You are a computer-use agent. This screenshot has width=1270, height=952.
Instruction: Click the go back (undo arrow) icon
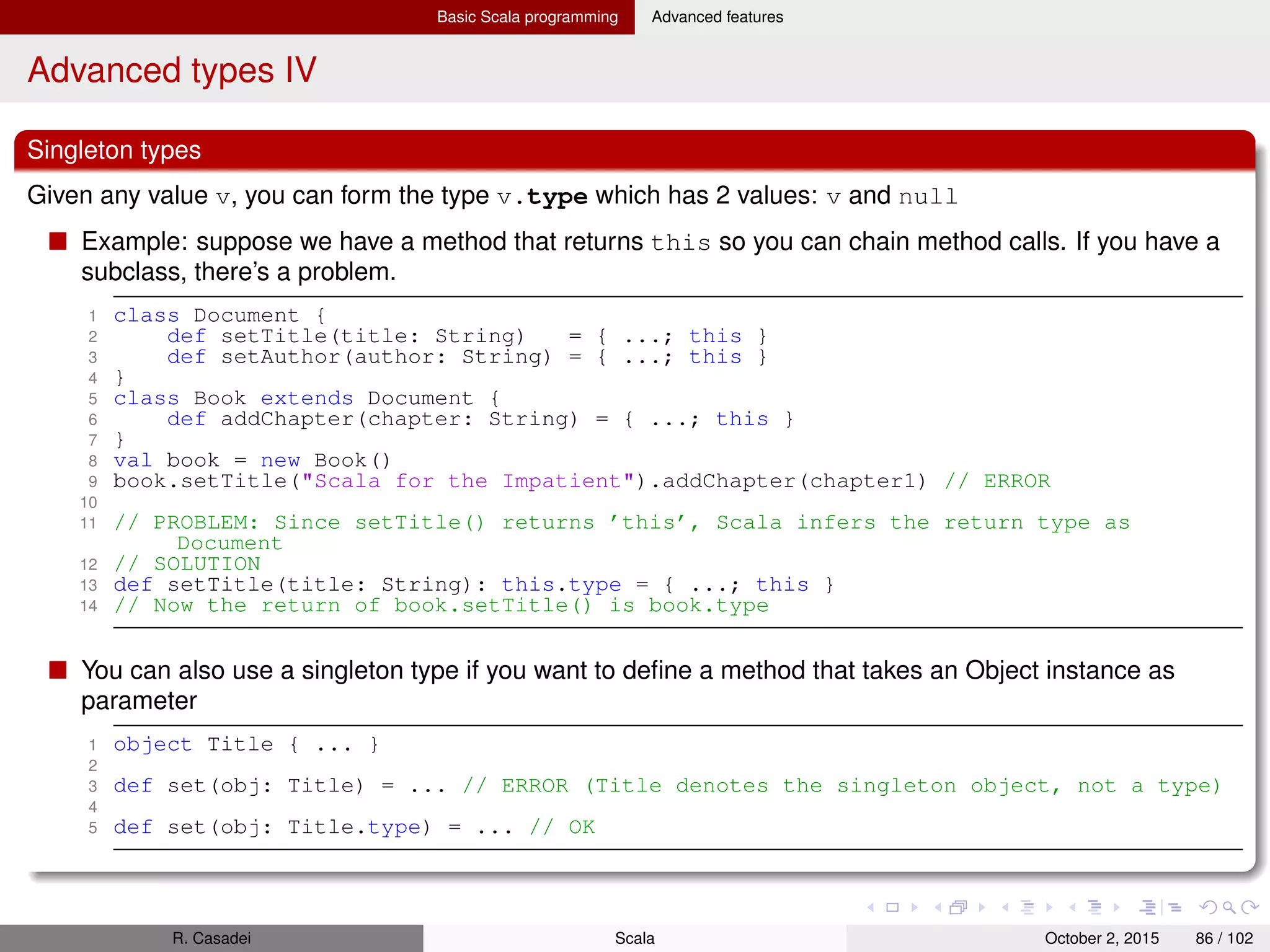(1208, 907)
